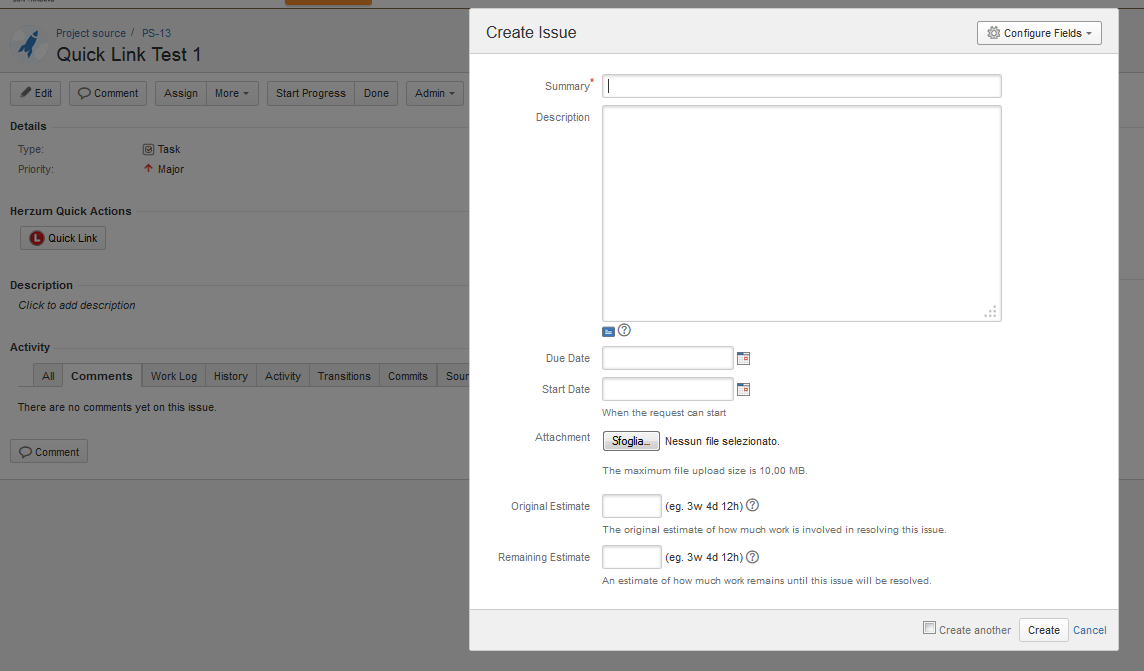
Task: Enable the Create another checkbox
Action: coord(929,628)
